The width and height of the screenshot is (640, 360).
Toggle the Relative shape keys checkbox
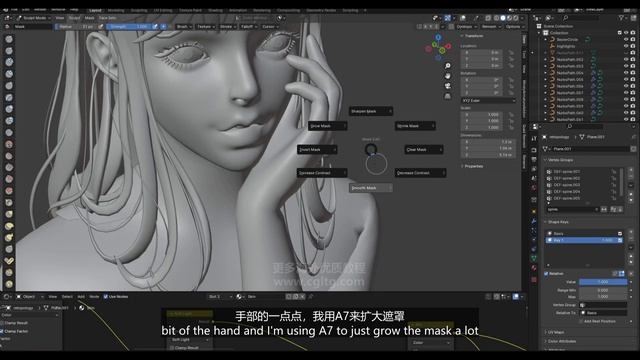click(x=546, y=273)
